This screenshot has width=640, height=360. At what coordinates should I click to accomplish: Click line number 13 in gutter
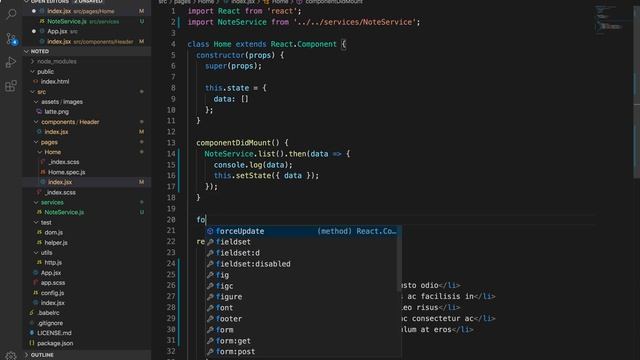coord(171,143)
